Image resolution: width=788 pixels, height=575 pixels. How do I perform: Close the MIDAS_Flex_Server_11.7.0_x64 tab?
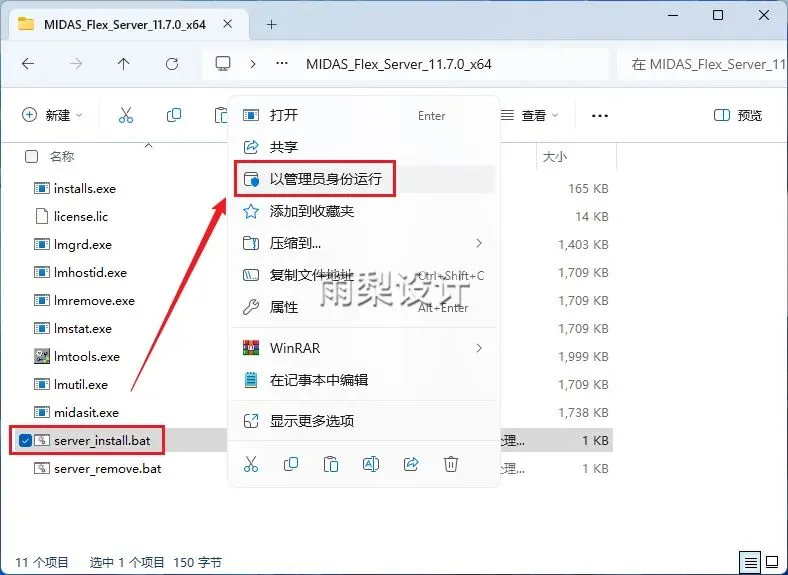[228, 24]
